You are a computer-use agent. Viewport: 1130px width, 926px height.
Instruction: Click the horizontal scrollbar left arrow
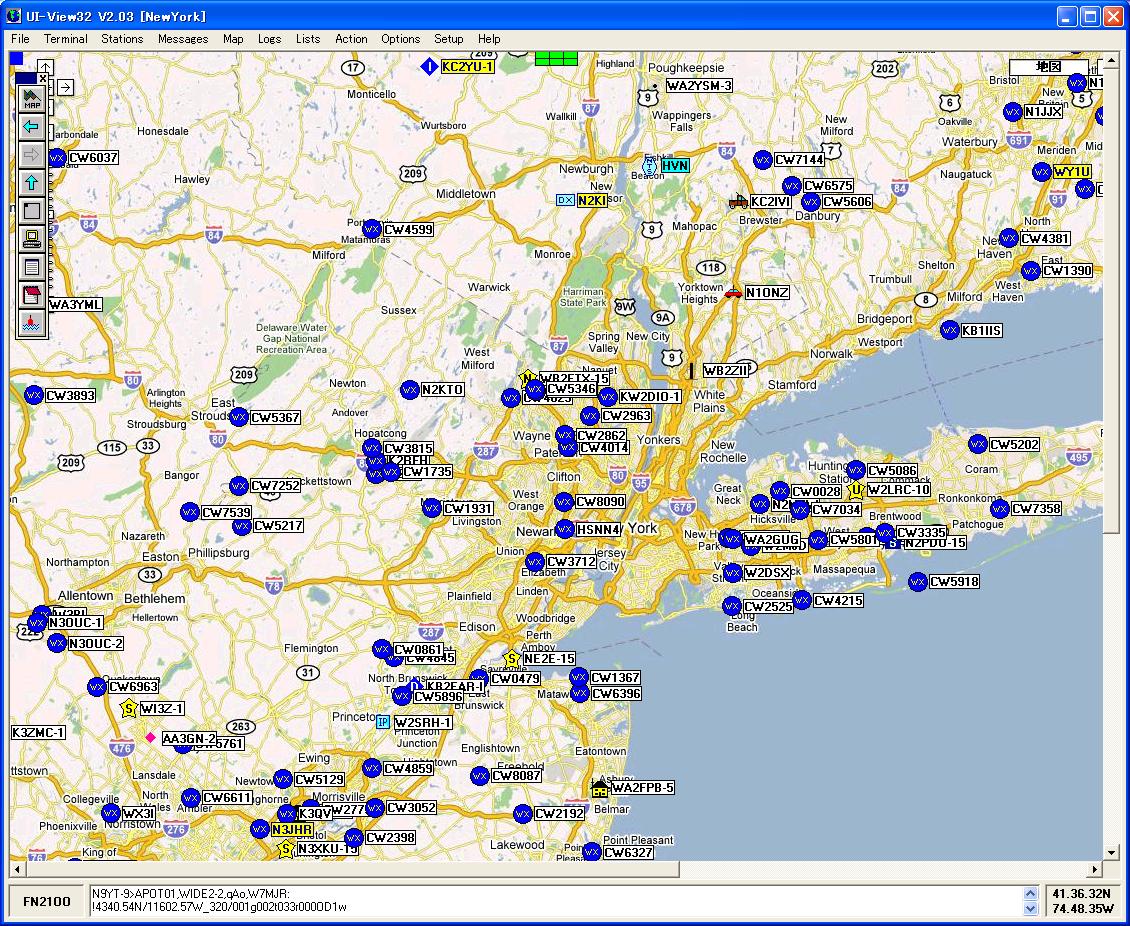(16, 870)
